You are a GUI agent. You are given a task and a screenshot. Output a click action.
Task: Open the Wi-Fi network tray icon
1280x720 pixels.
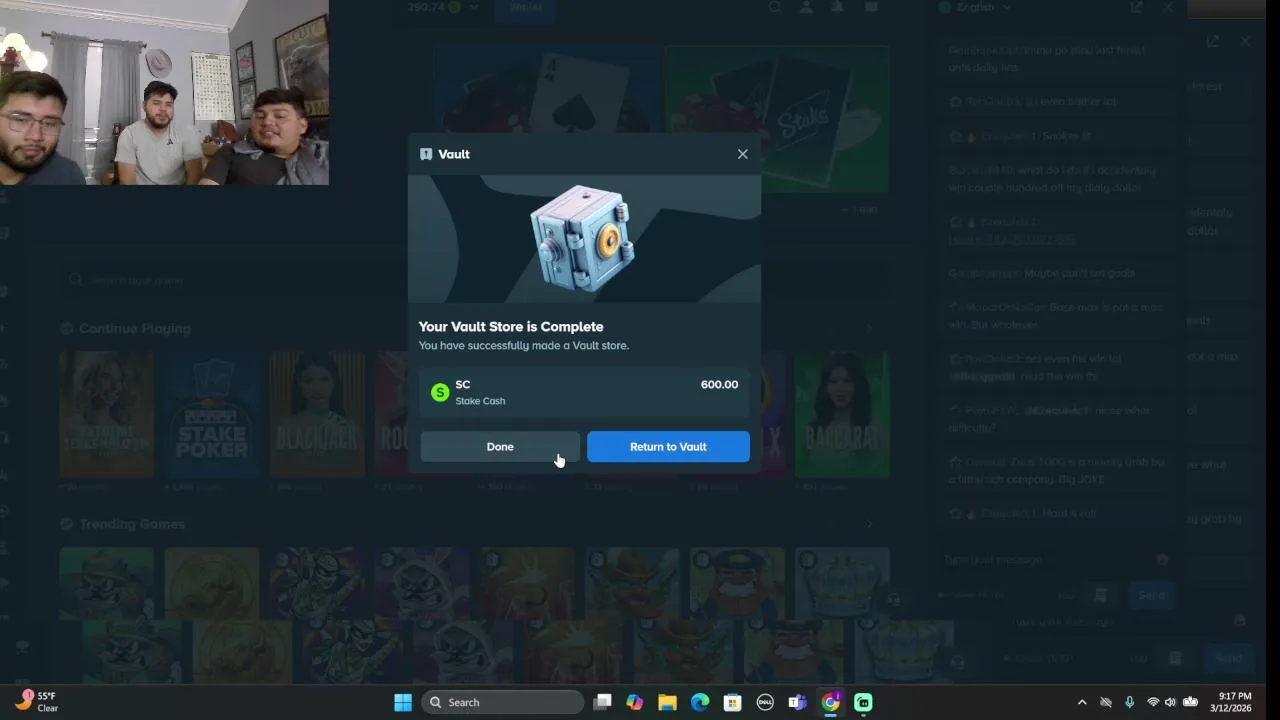pos(1153,702)
